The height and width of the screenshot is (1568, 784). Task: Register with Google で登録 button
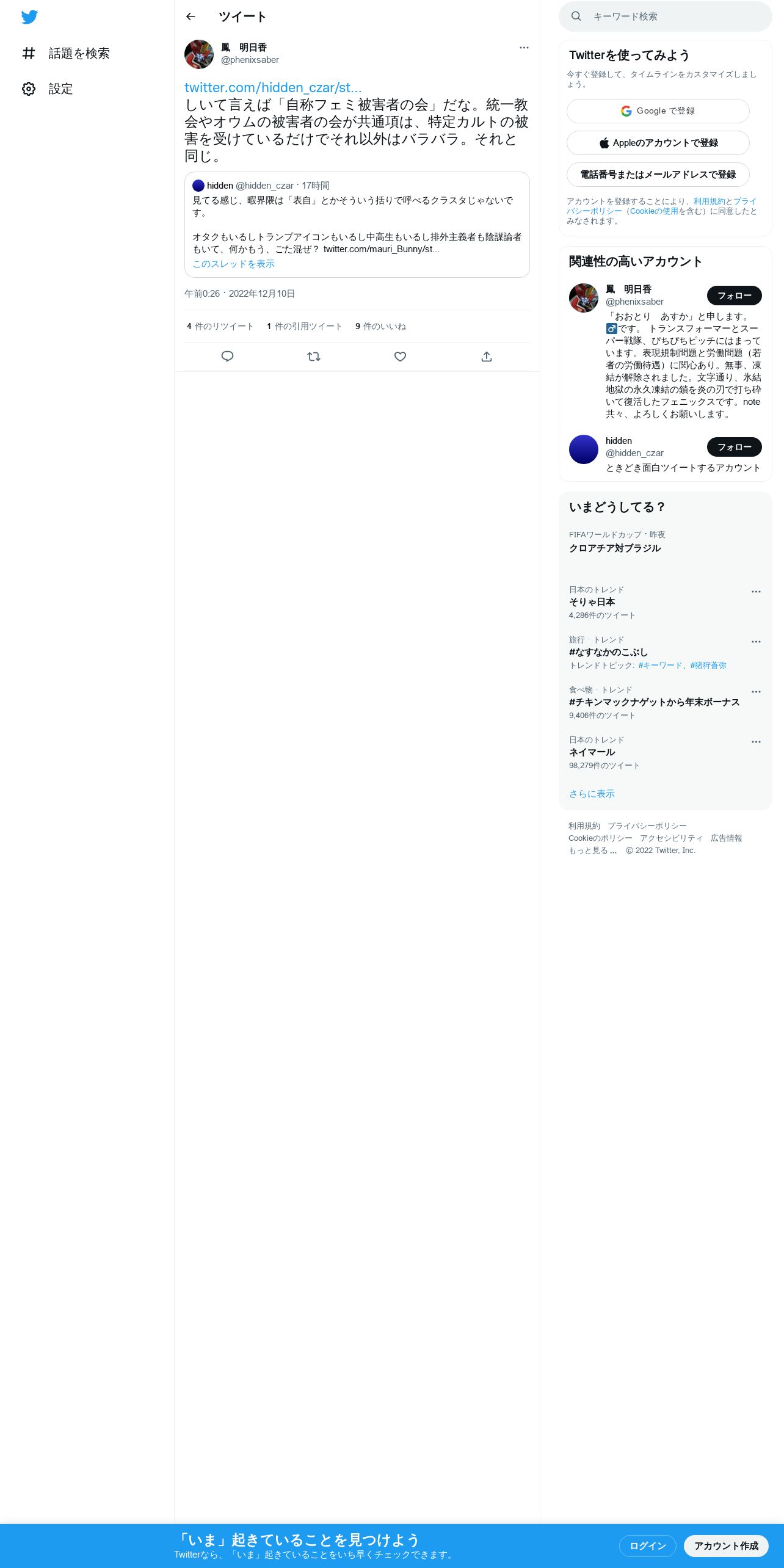pyautogui.click(x=658, y=111)
